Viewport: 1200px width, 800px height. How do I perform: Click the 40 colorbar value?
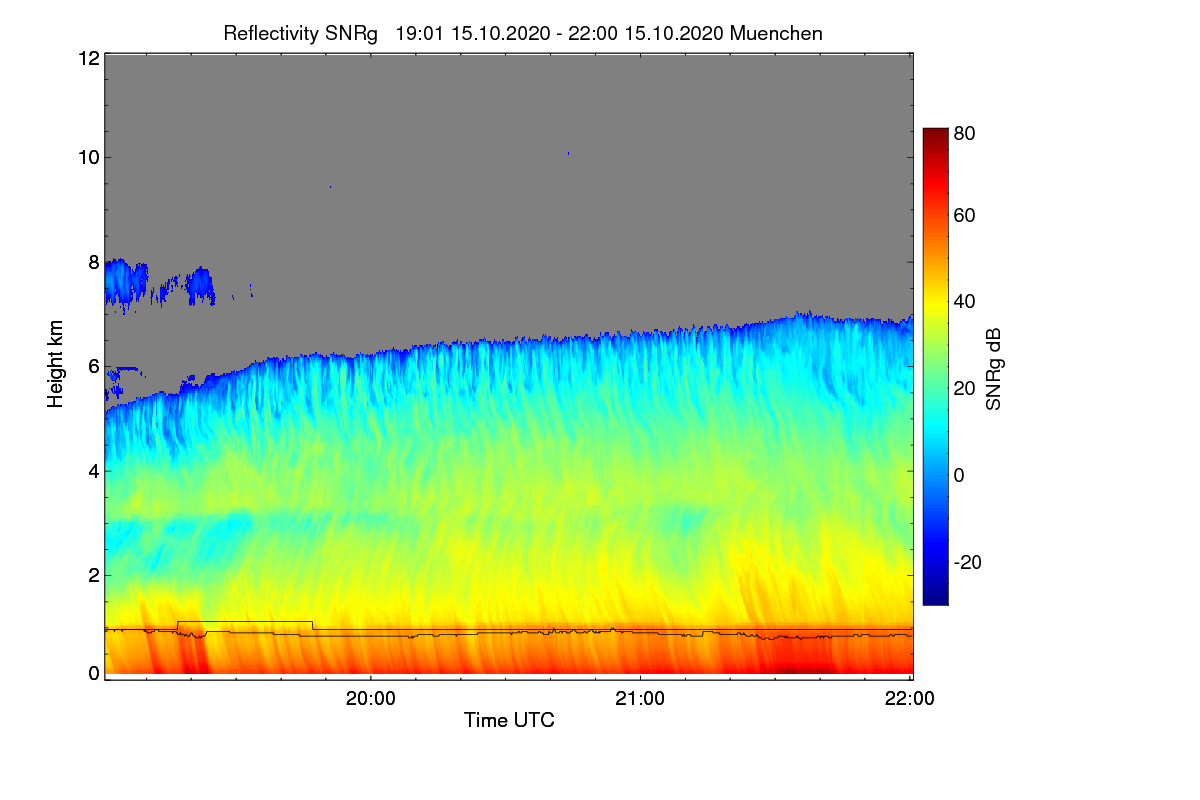964,302
